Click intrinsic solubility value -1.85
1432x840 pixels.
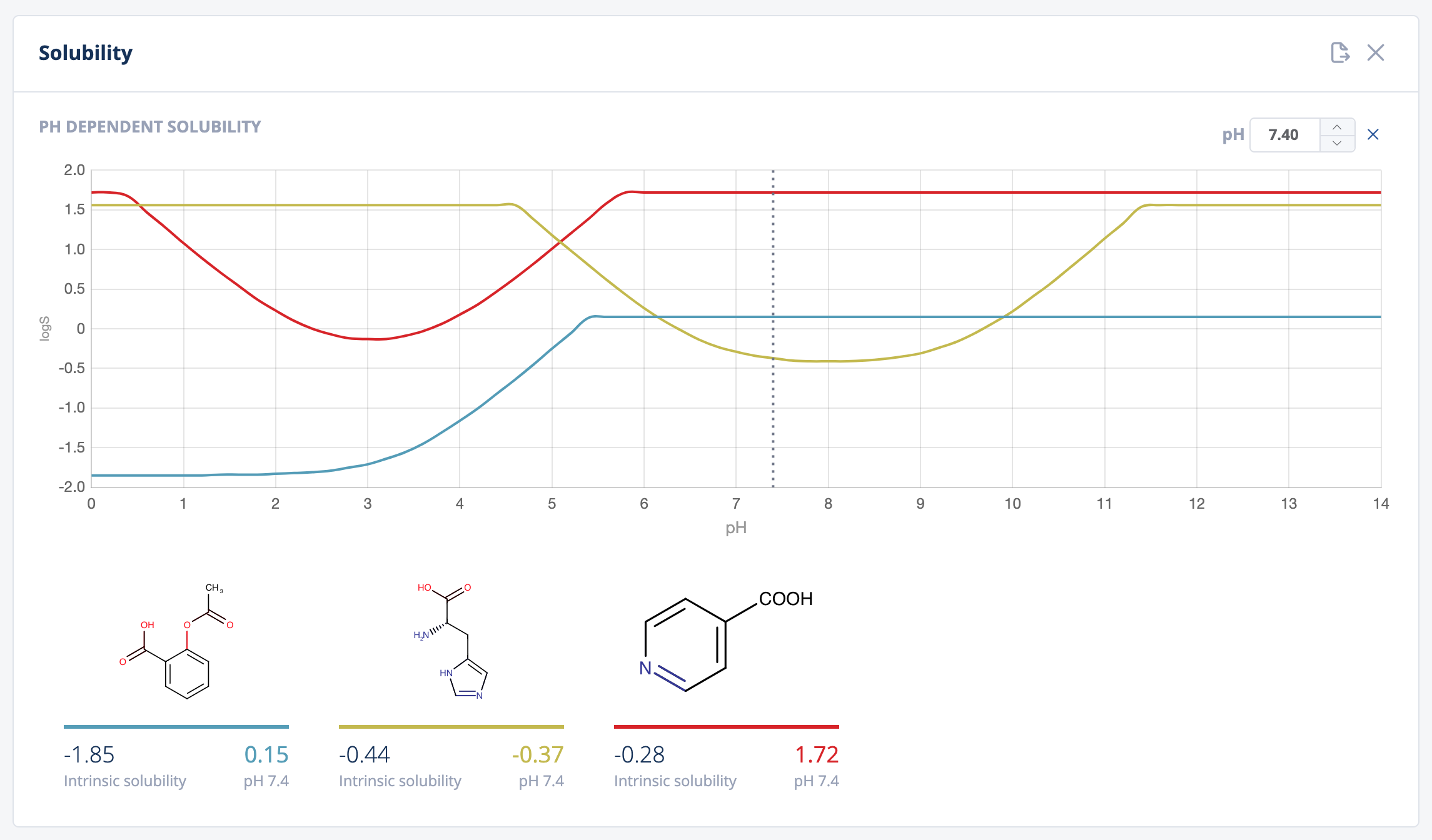point(89,755)
